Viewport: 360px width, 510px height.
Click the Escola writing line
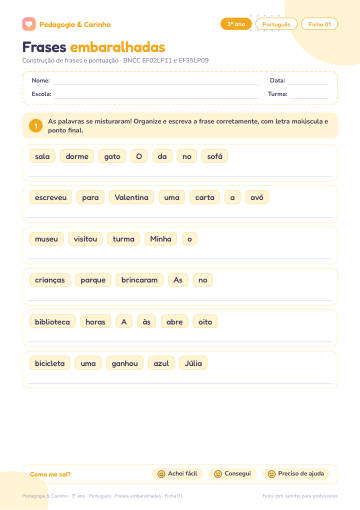click(157, 98)
